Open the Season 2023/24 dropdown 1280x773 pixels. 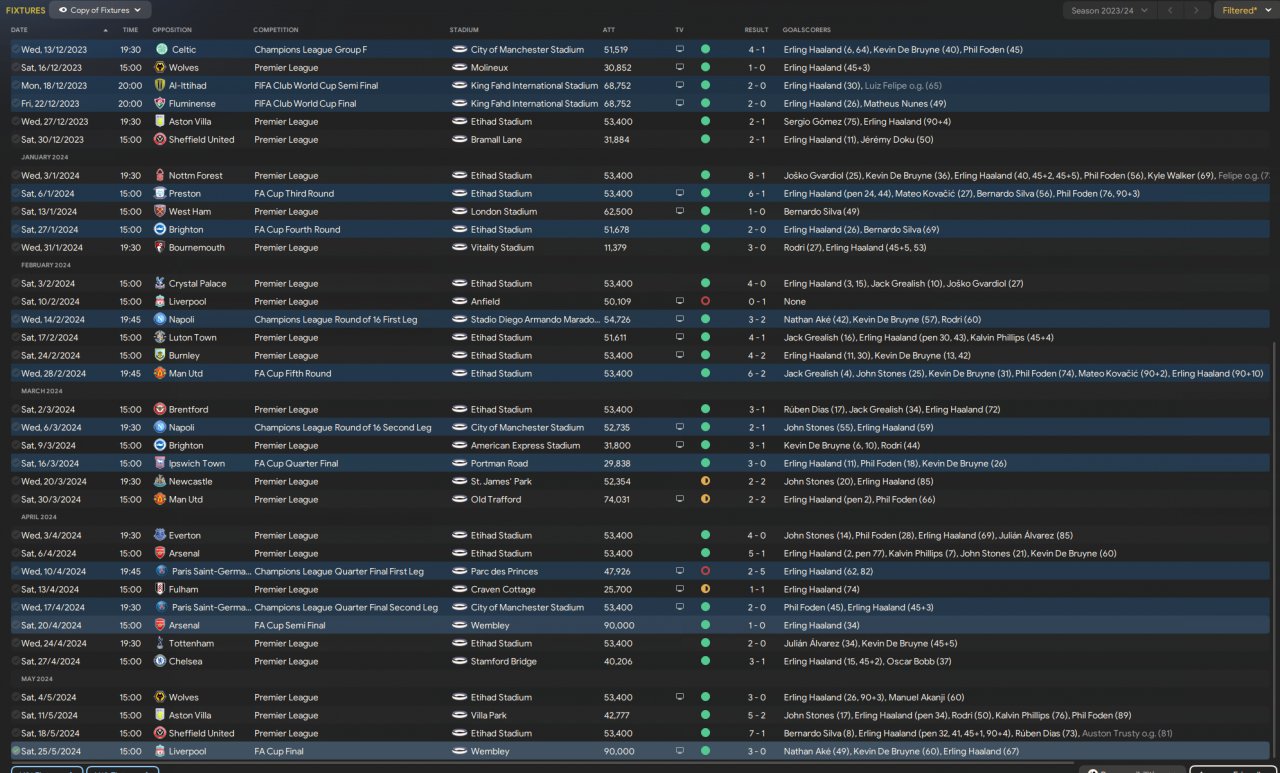(x=1108, y=10)
